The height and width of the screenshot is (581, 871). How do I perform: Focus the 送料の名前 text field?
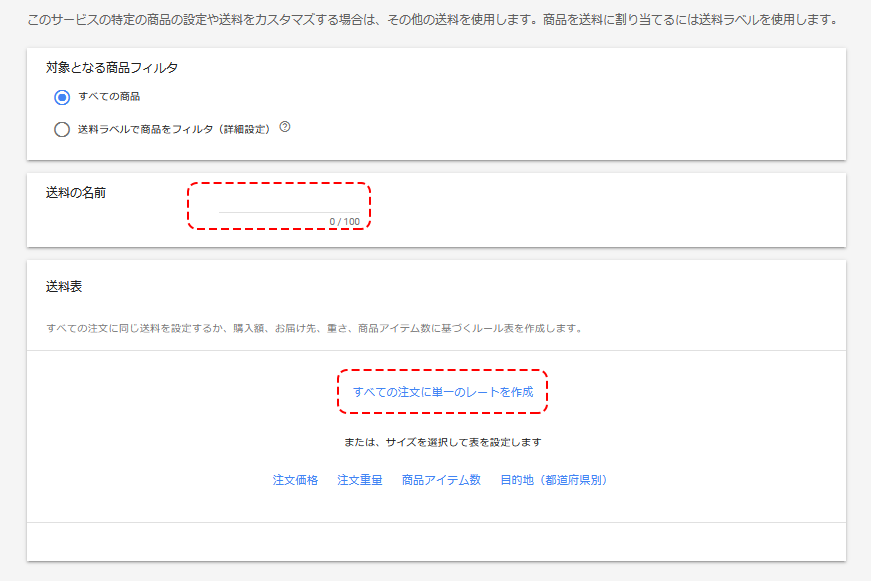pos(289,204)
